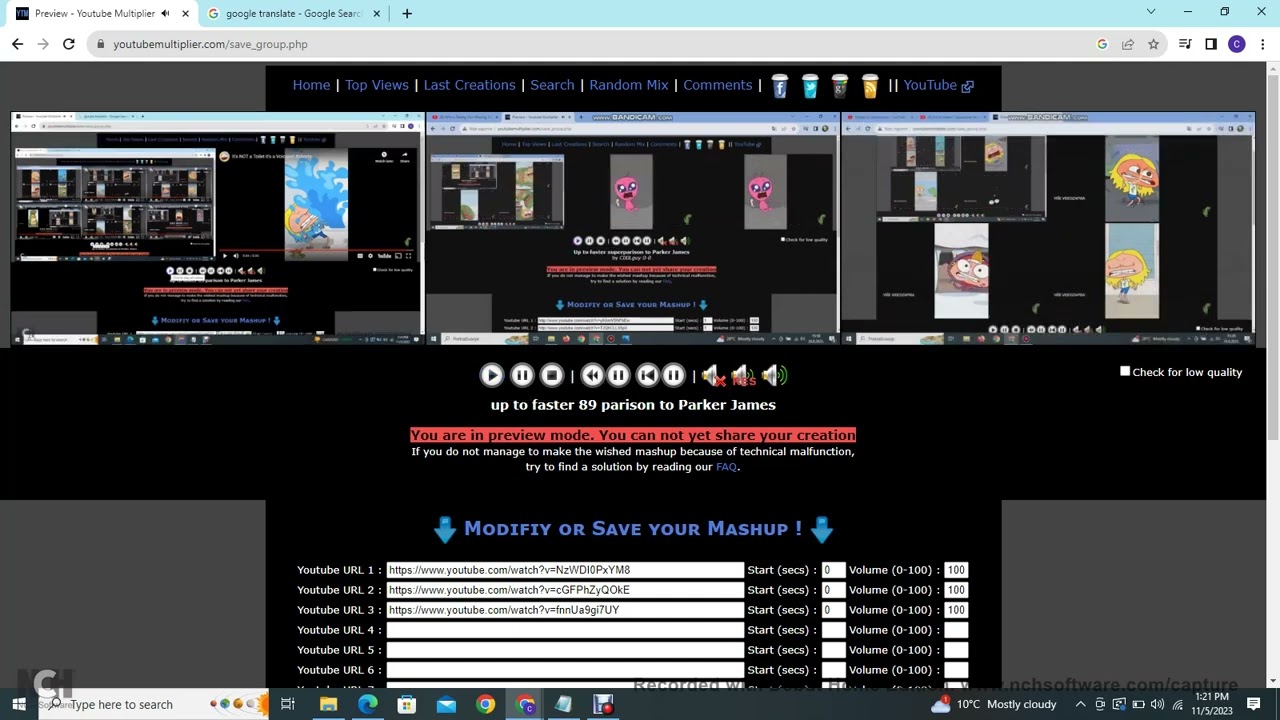Image resolution: width=1280 pixels, height=720 pixels.
Task: Click the speaker icon labeled RES
Action: point(743,375)
